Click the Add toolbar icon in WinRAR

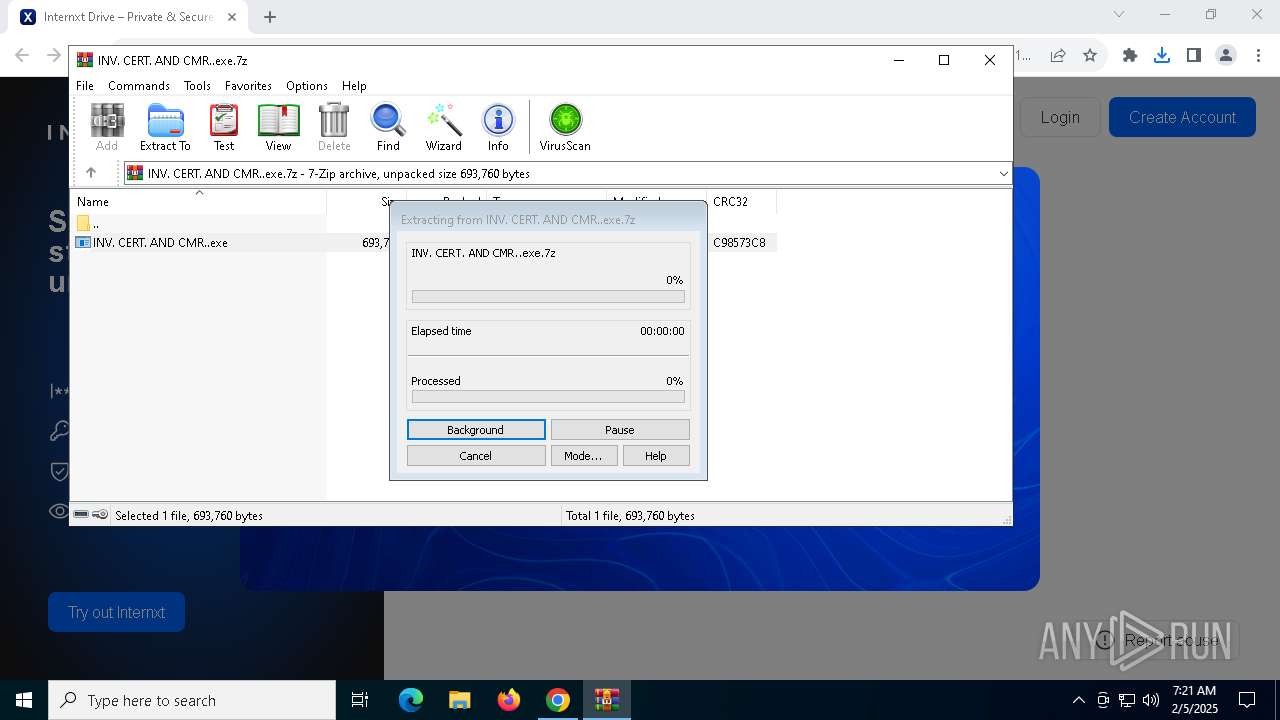(107, 127)
